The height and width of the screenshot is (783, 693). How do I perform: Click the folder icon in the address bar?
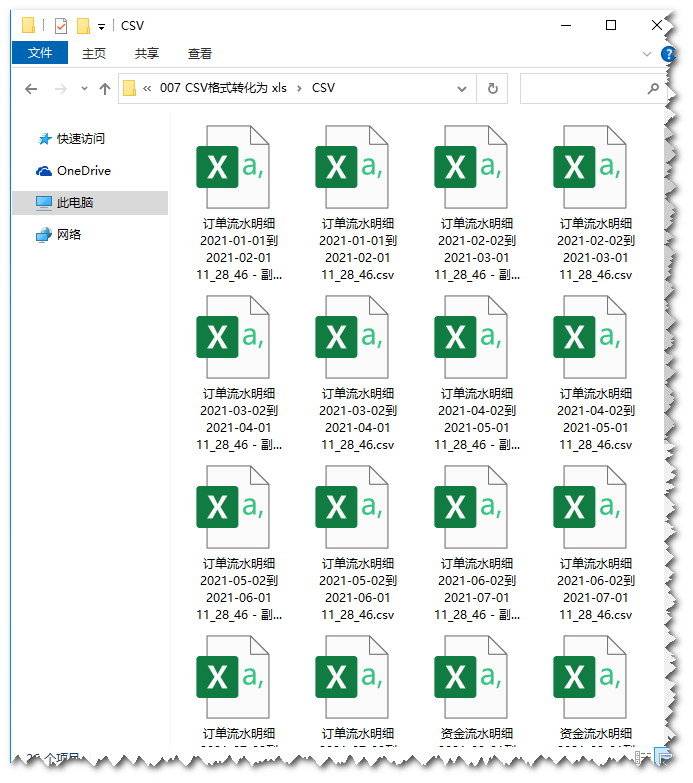click(x=129, y=88)
